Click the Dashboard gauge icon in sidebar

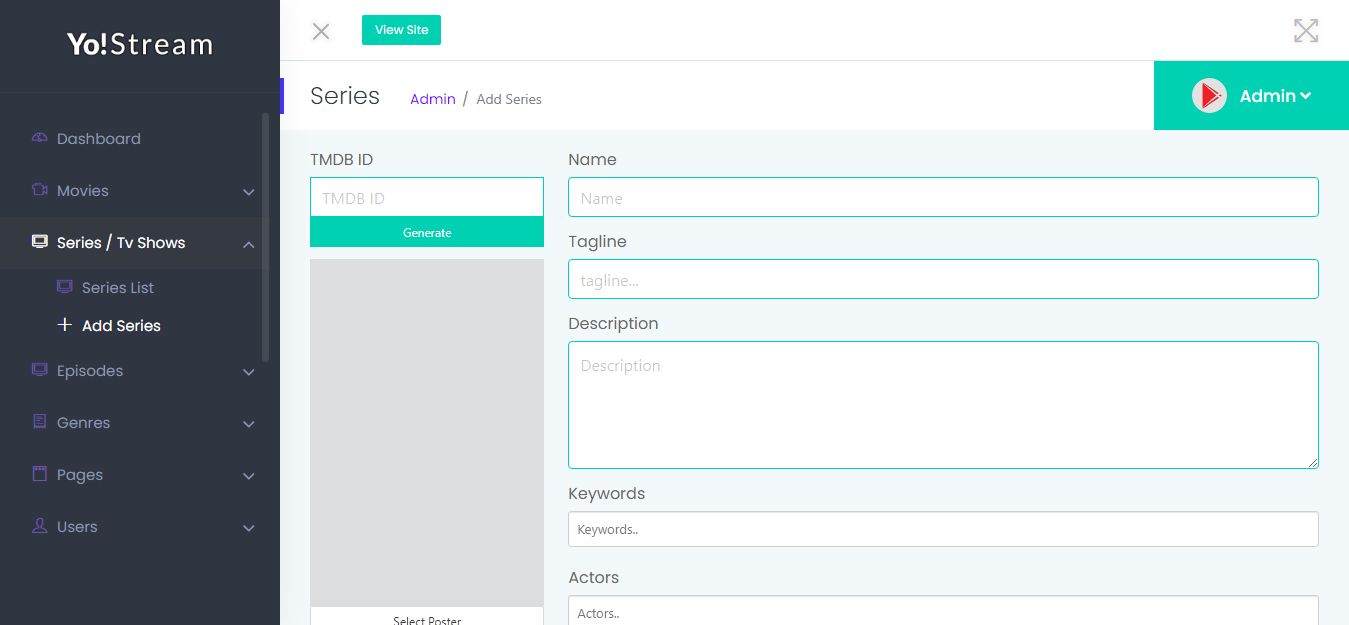[x=40, y=138]
